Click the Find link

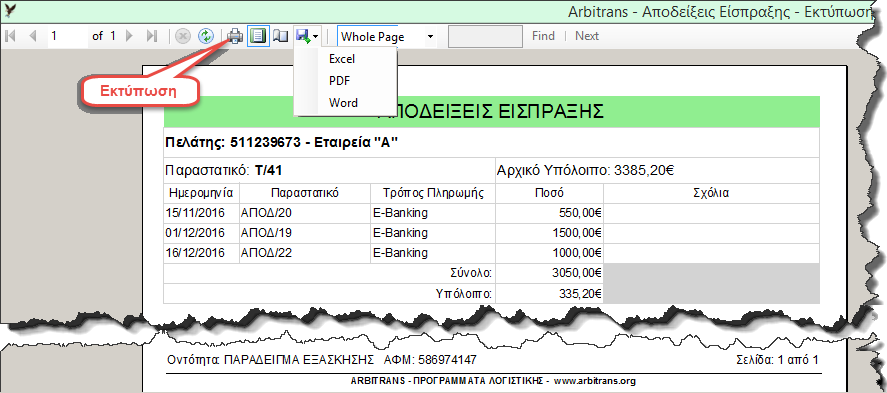click(x=543, y=36)
